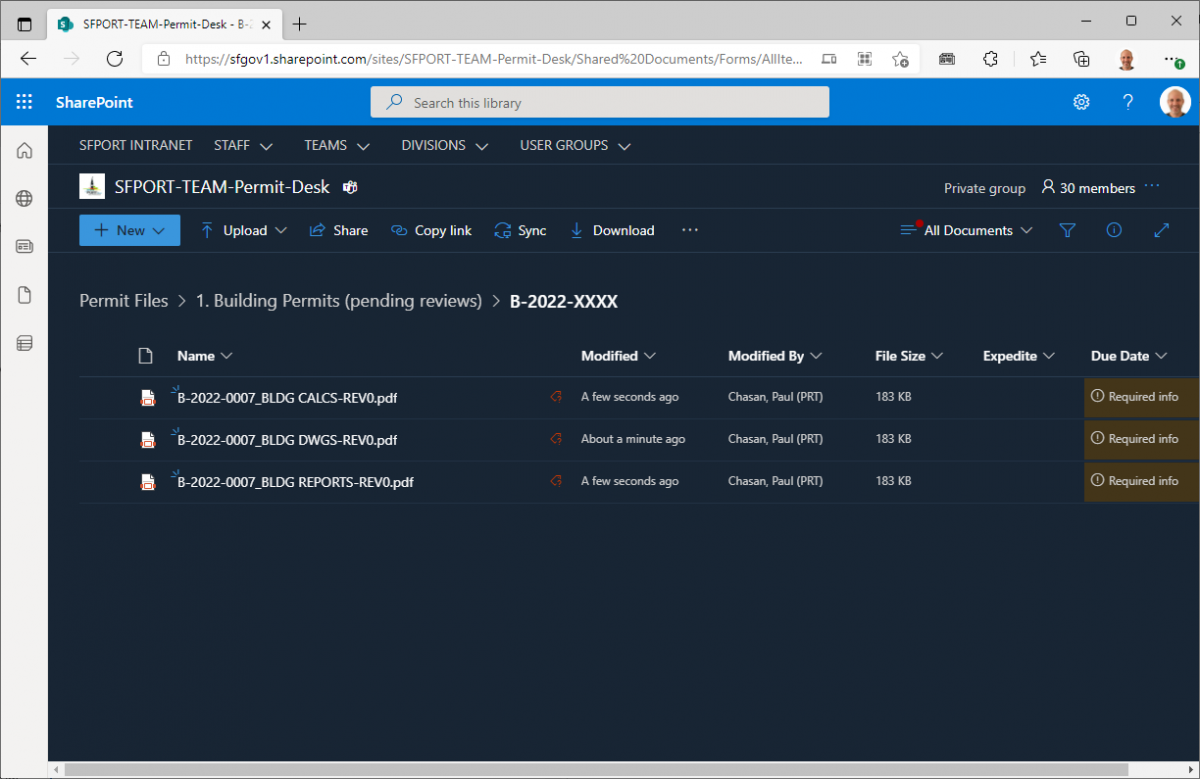Open the filter pane funnel icon

(x=1067, y=230)
